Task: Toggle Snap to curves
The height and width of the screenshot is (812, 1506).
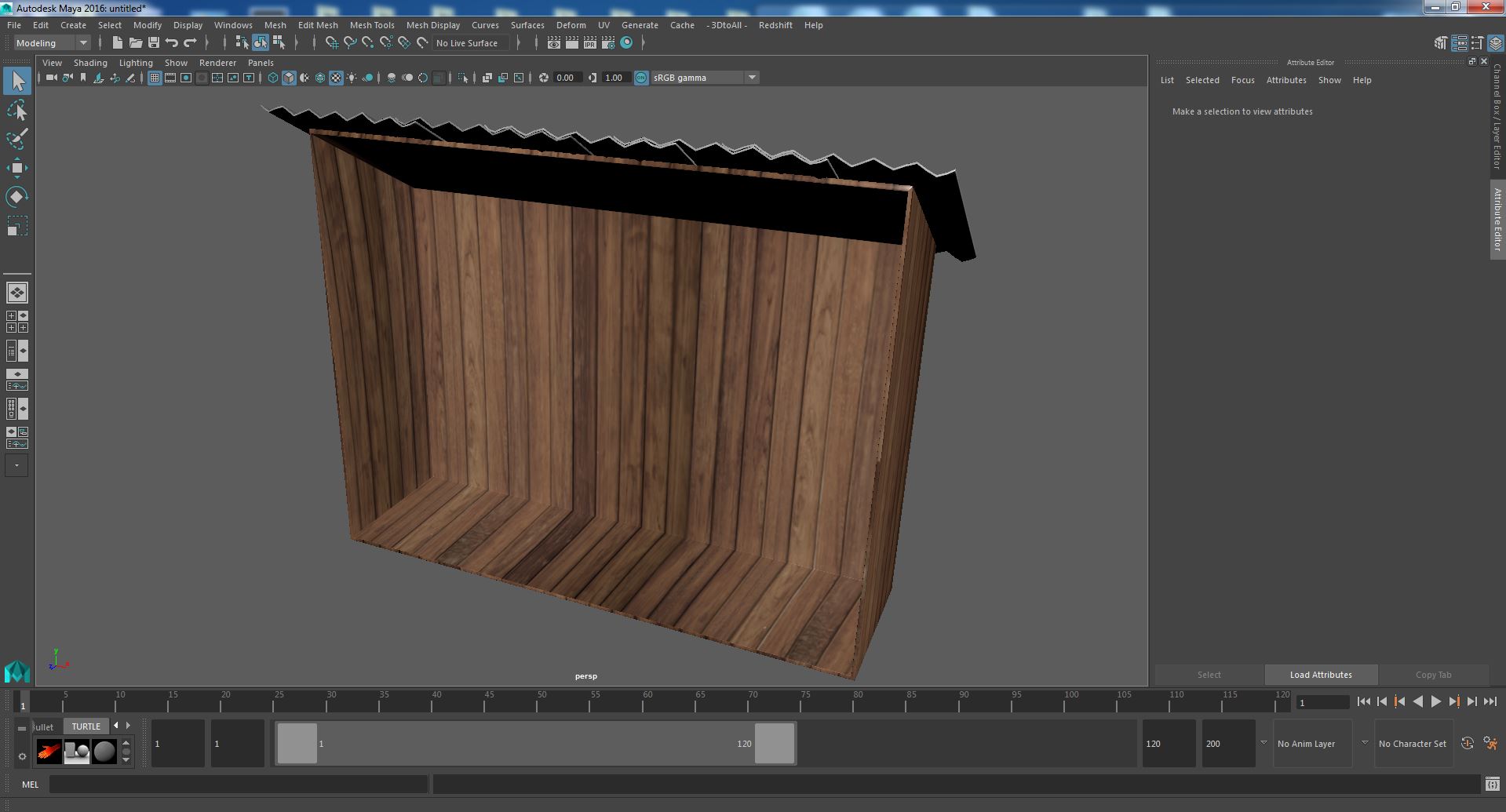Action: pos(350,43)
